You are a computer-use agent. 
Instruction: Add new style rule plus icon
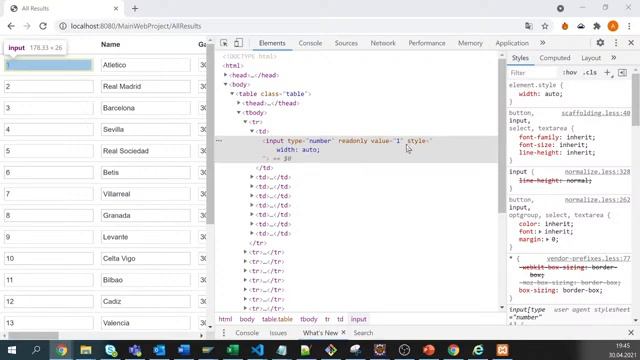coord(607,73)
